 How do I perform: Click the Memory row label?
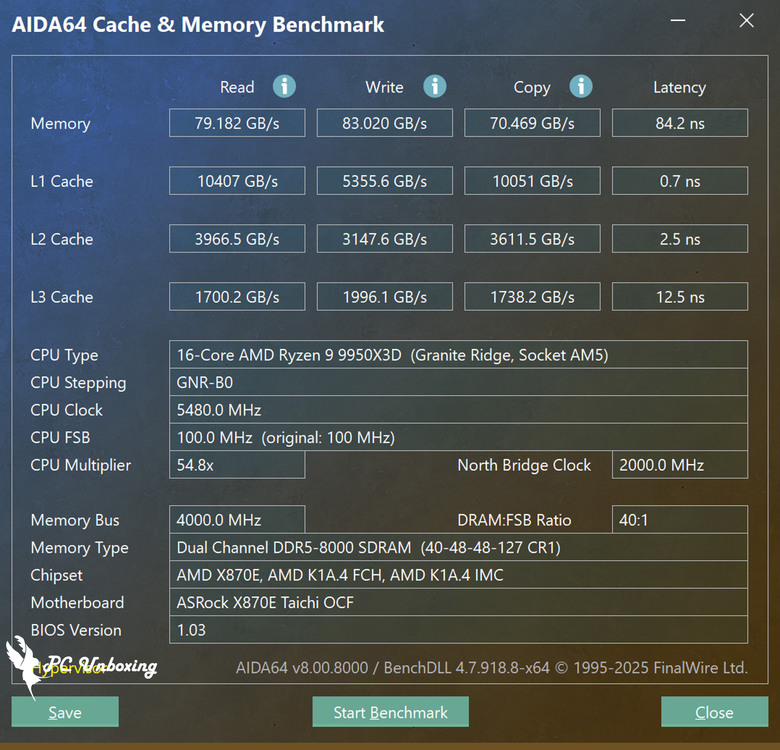point(61,123)
